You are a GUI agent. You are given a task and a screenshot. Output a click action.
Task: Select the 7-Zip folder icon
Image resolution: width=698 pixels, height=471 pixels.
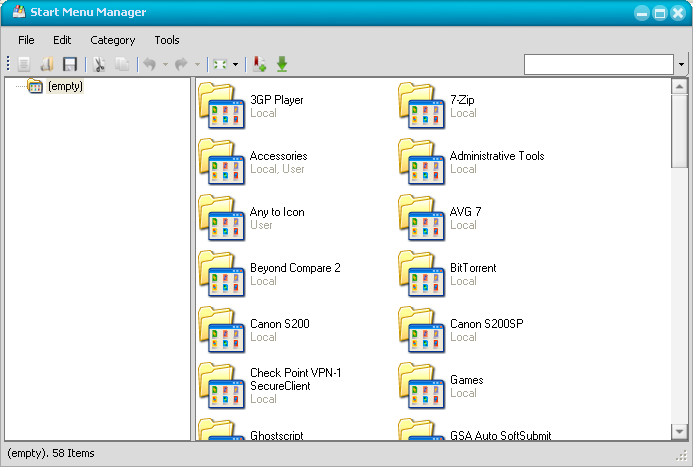coord(421,106)
